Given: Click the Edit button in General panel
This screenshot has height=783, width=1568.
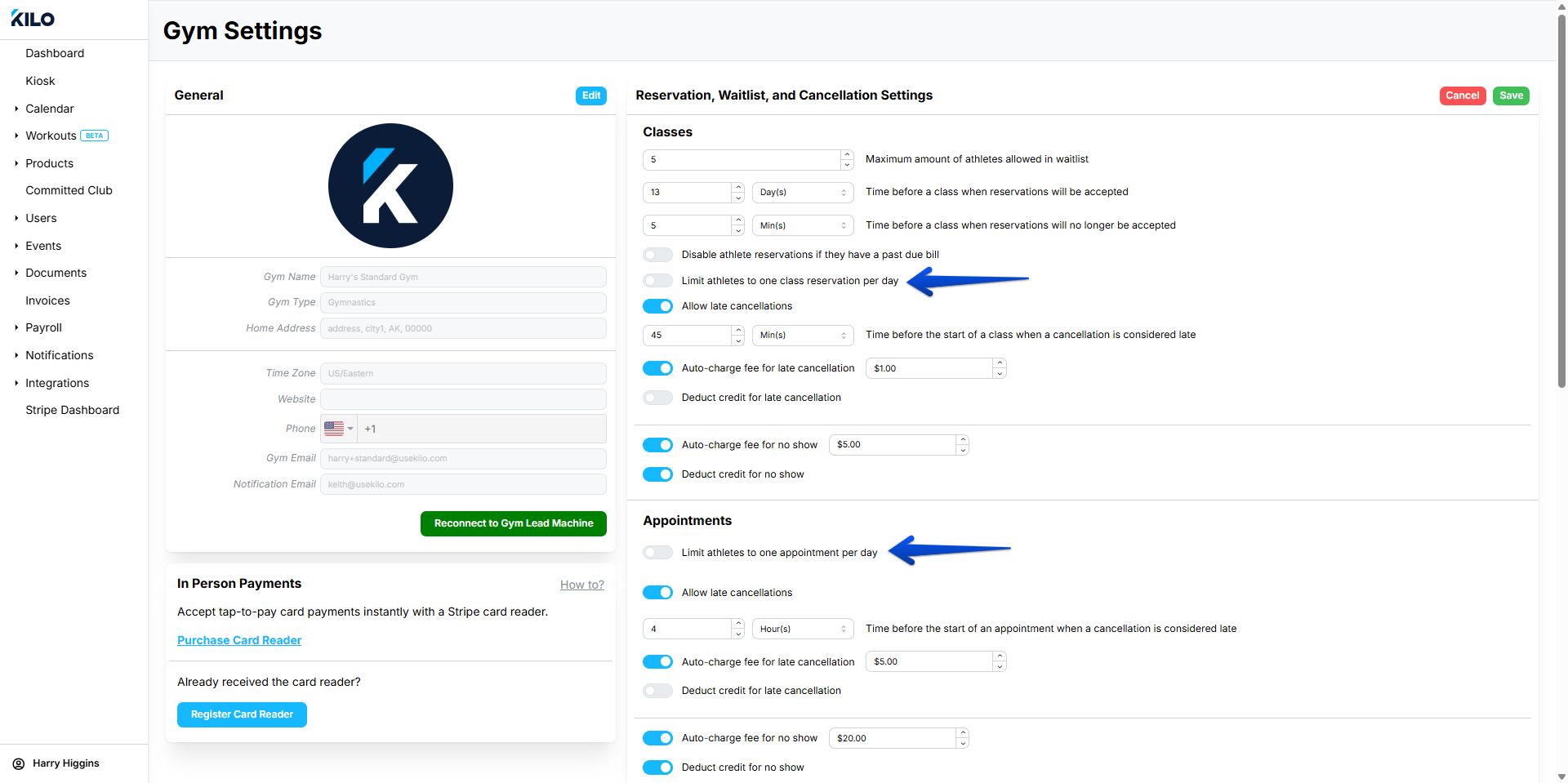Looking at the screenshot, I should tap(591, 96).
